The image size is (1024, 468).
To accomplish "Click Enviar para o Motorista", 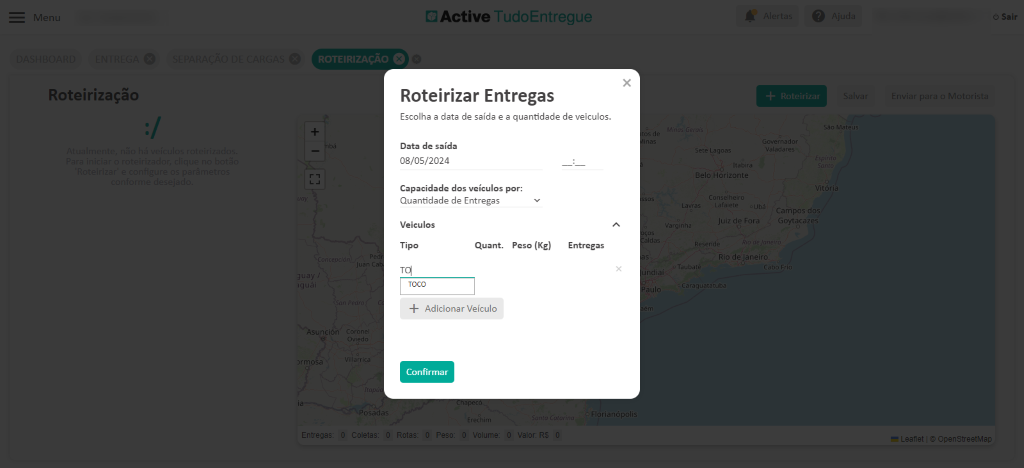I will click(x=940, y=96).
